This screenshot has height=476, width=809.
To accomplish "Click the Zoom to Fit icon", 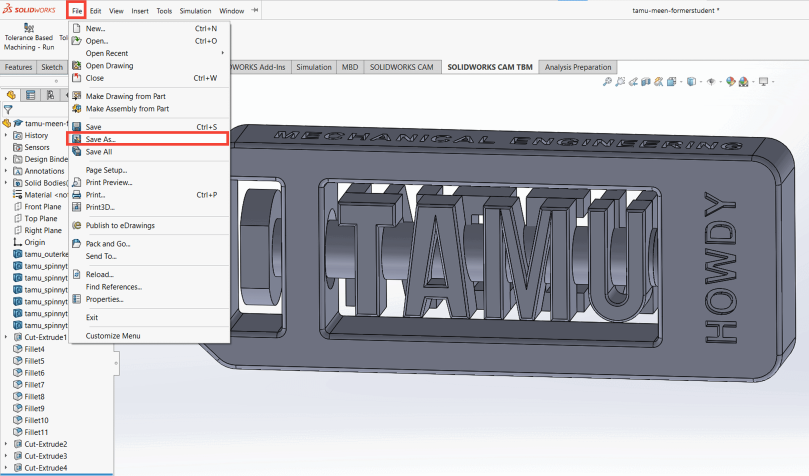I will click(x=607, y=81).
